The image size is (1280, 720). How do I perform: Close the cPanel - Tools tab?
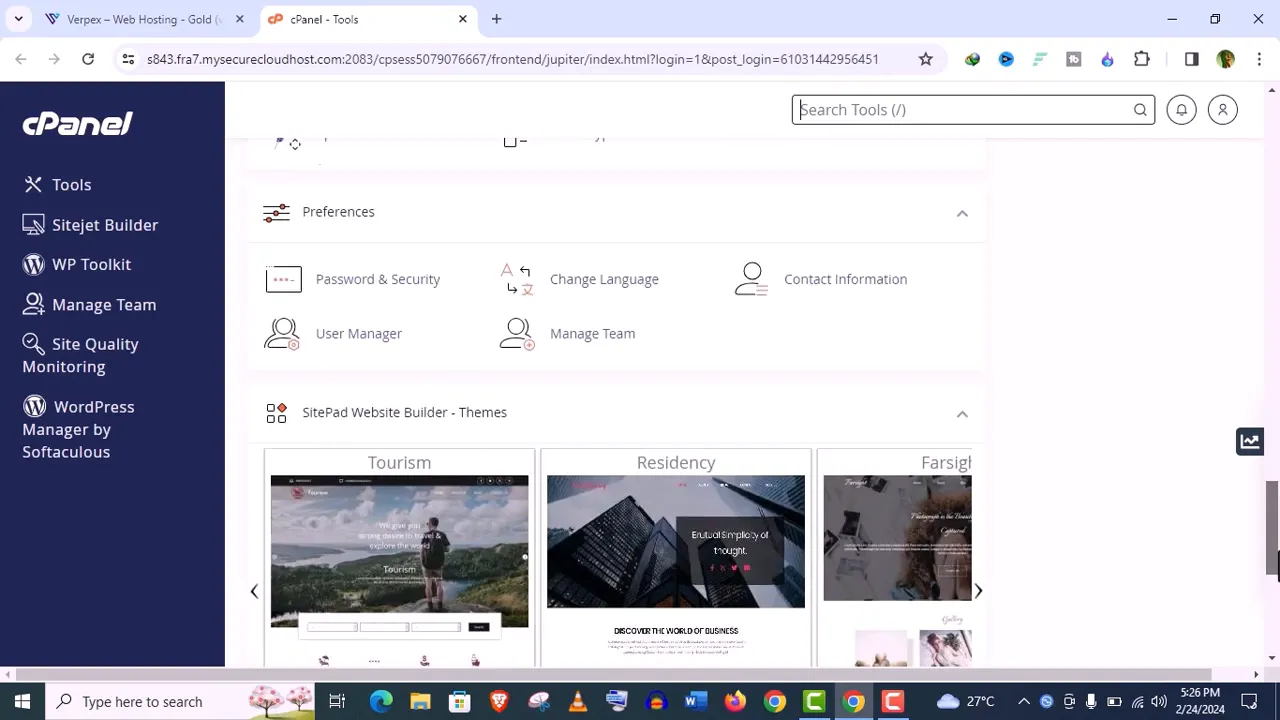click(463, 19)
